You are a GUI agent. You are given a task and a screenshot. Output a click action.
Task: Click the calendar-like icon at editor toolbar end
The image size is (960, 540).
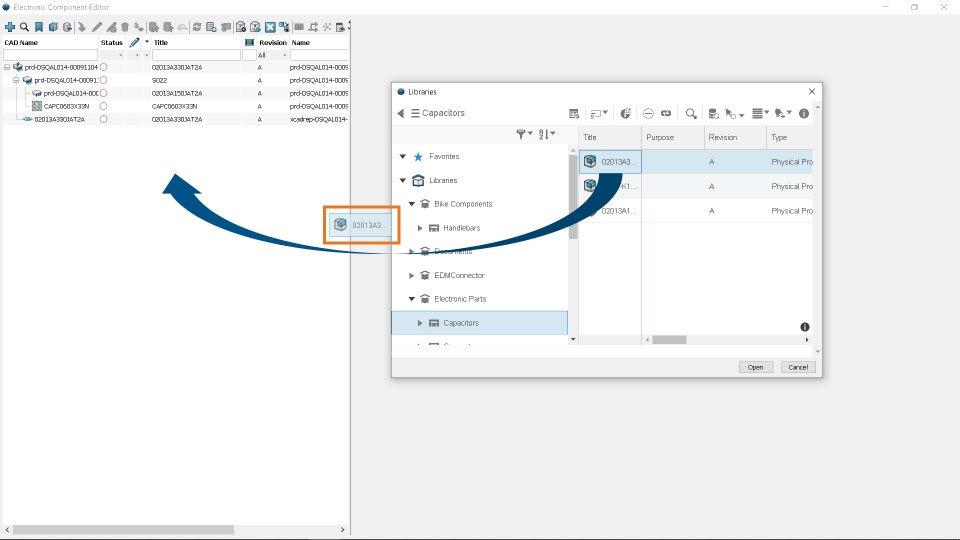coord(340,27)
